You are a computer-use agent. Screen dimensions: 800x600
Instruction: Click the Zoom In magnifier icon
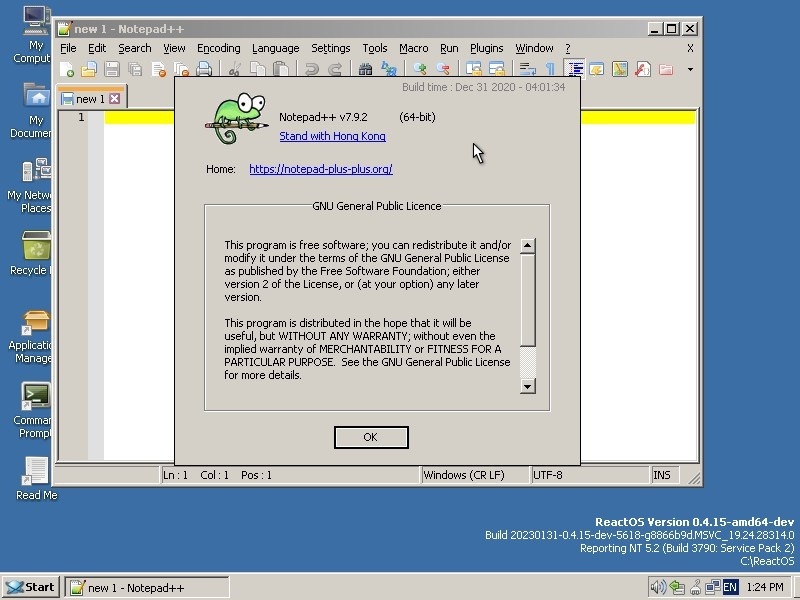pos(419,69)
